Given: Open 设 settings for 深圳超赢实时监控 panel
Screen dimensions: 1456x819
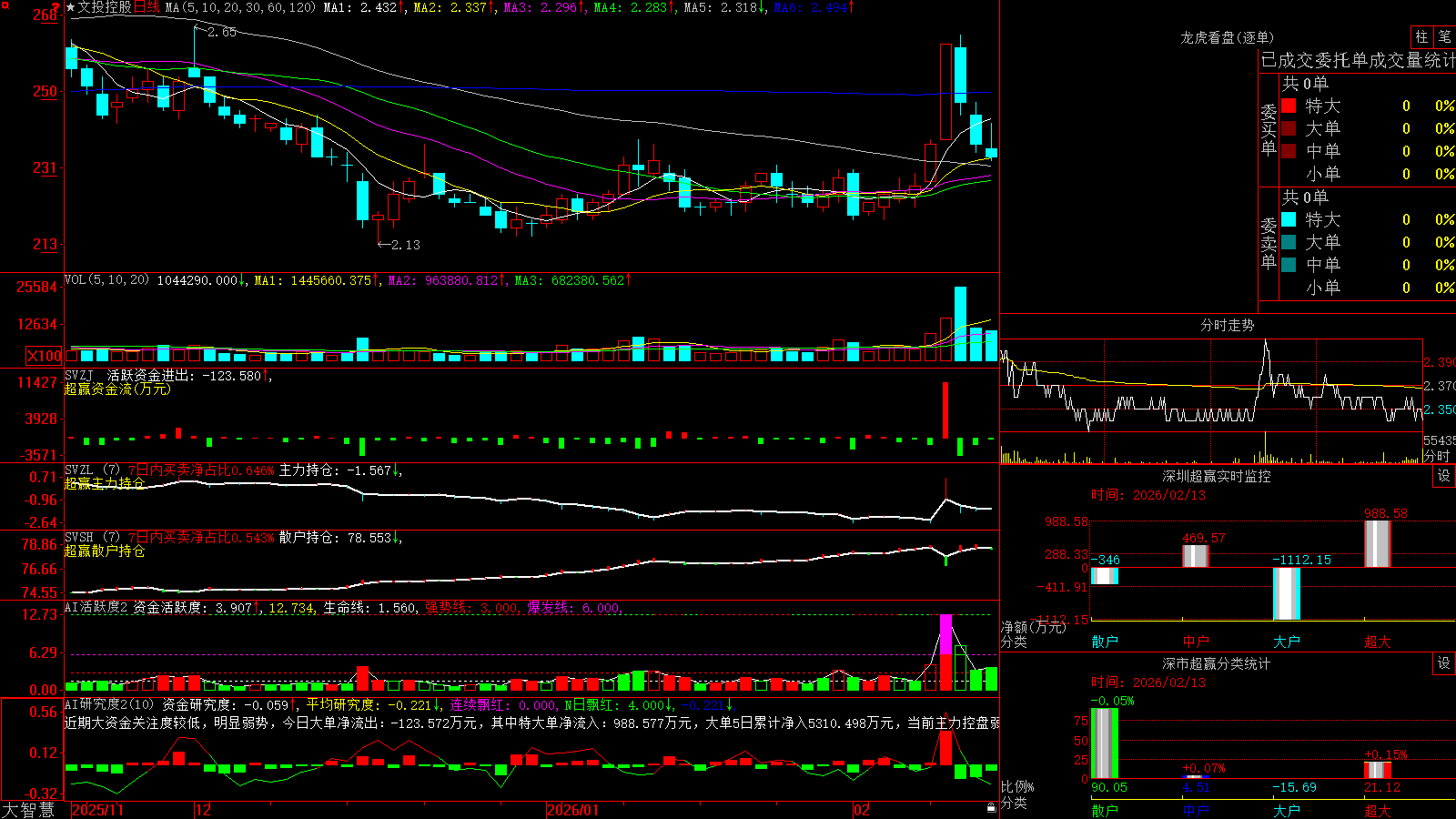Looking at the screenshot, I should pos(1444,476).
